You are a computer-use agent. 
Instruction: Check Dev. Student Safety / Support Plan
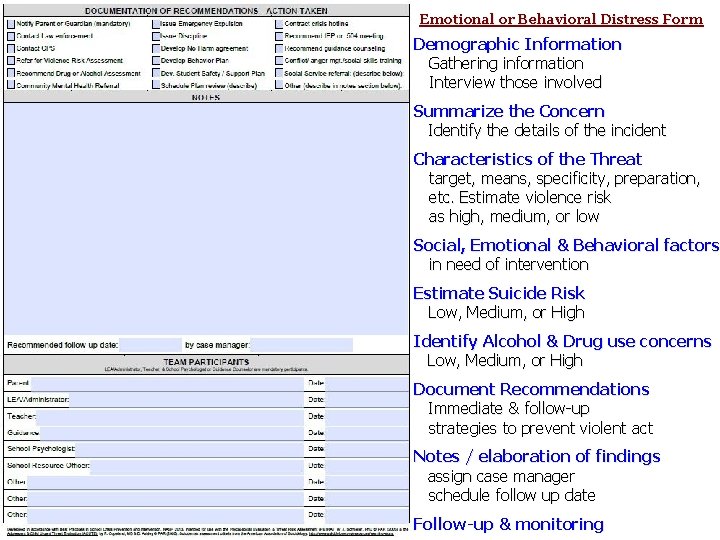point(156,73)
